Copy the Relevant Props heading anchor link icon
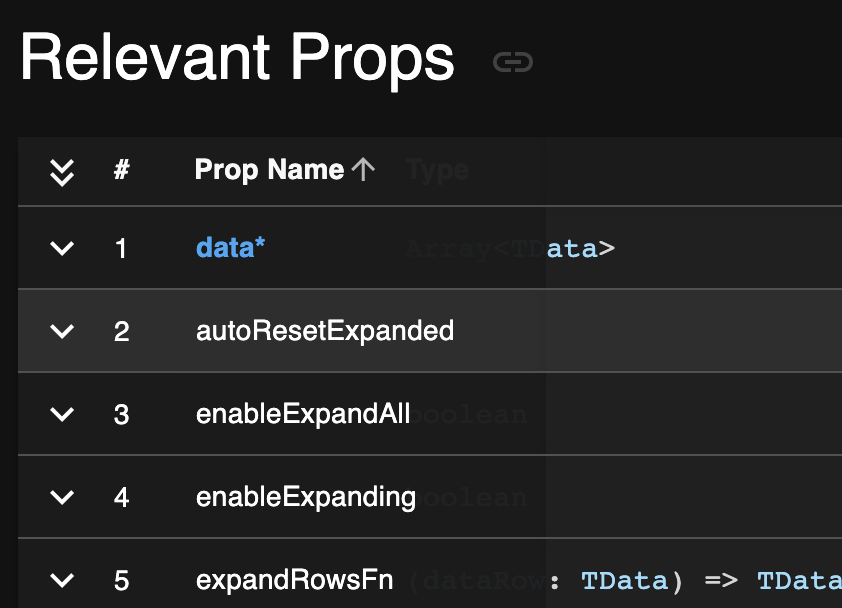 coord(513,62)
